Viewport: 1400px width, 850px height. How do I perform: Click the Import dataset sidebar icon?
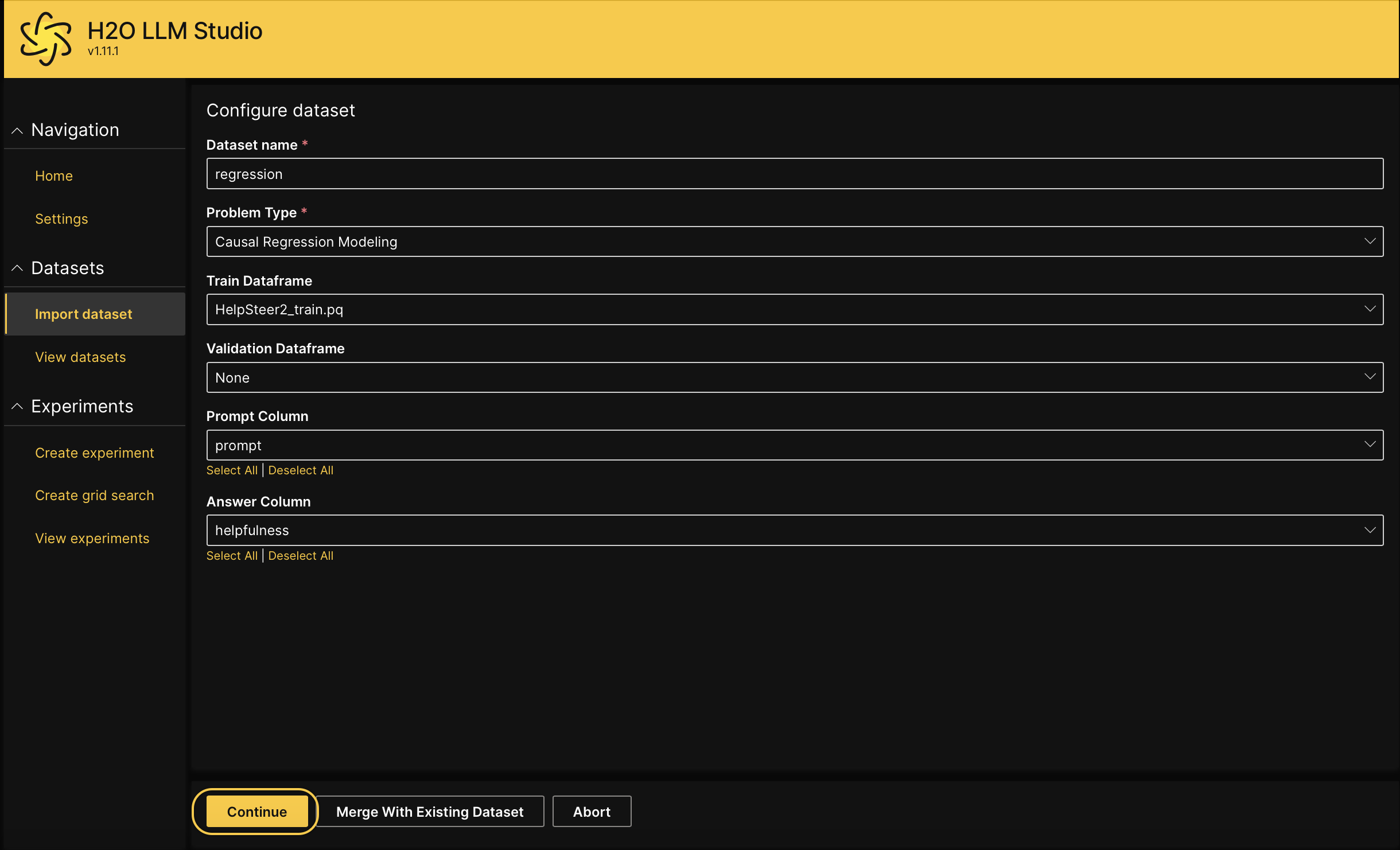83,314
